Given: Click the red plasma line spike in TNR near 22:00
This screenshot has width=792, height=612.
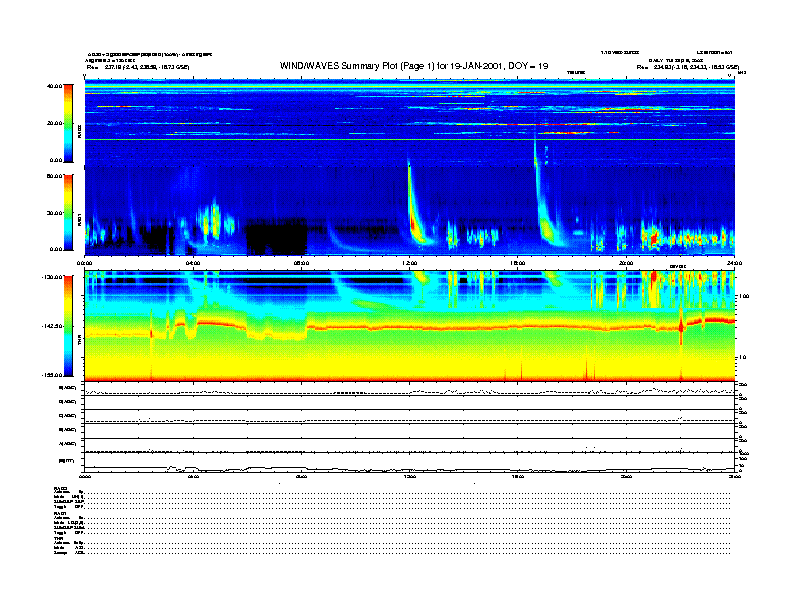Looking at the screenshot, I should click(681, 326).
